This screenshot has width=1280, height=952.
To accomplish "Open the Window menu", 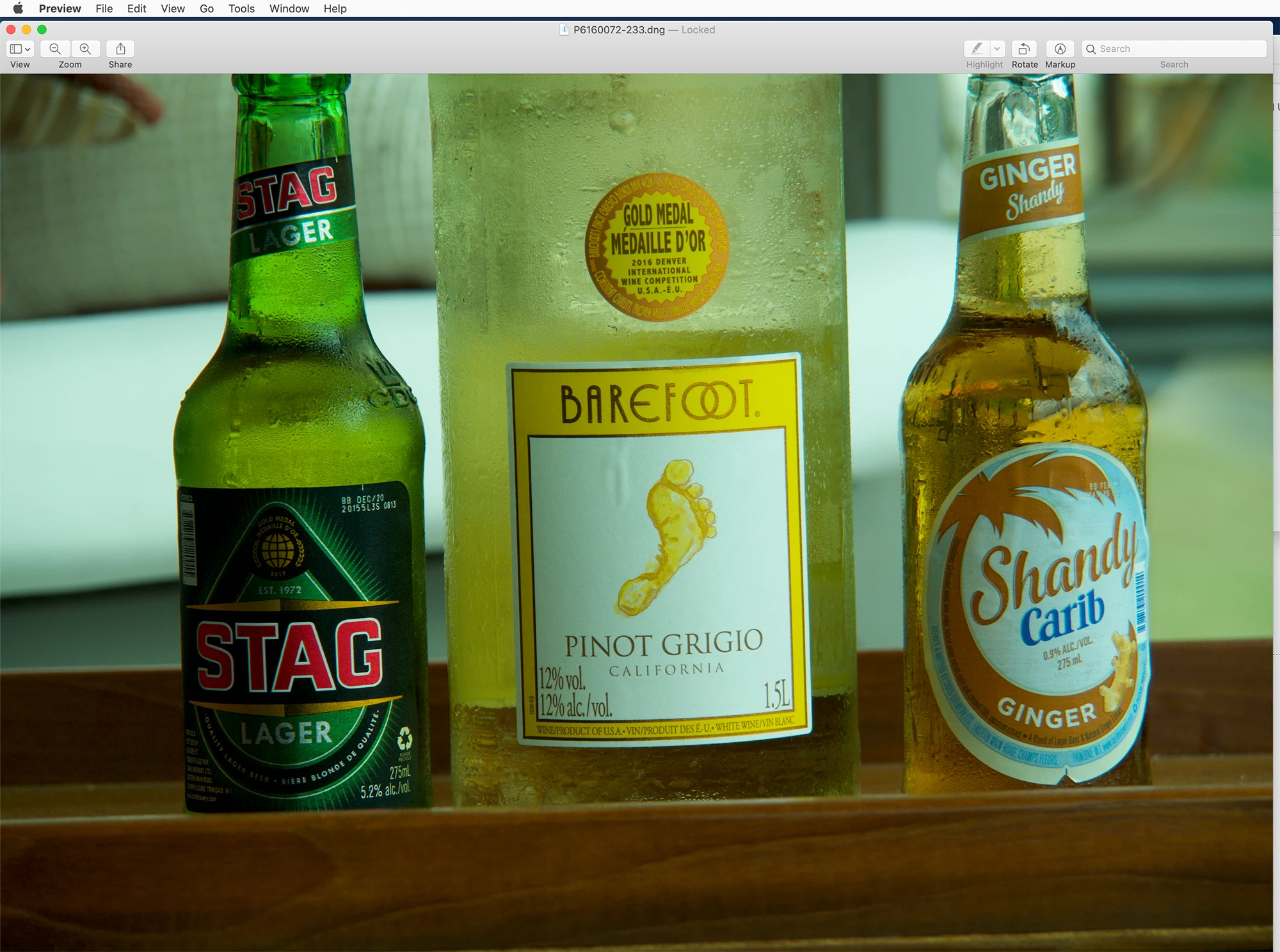I will point(289,8).
